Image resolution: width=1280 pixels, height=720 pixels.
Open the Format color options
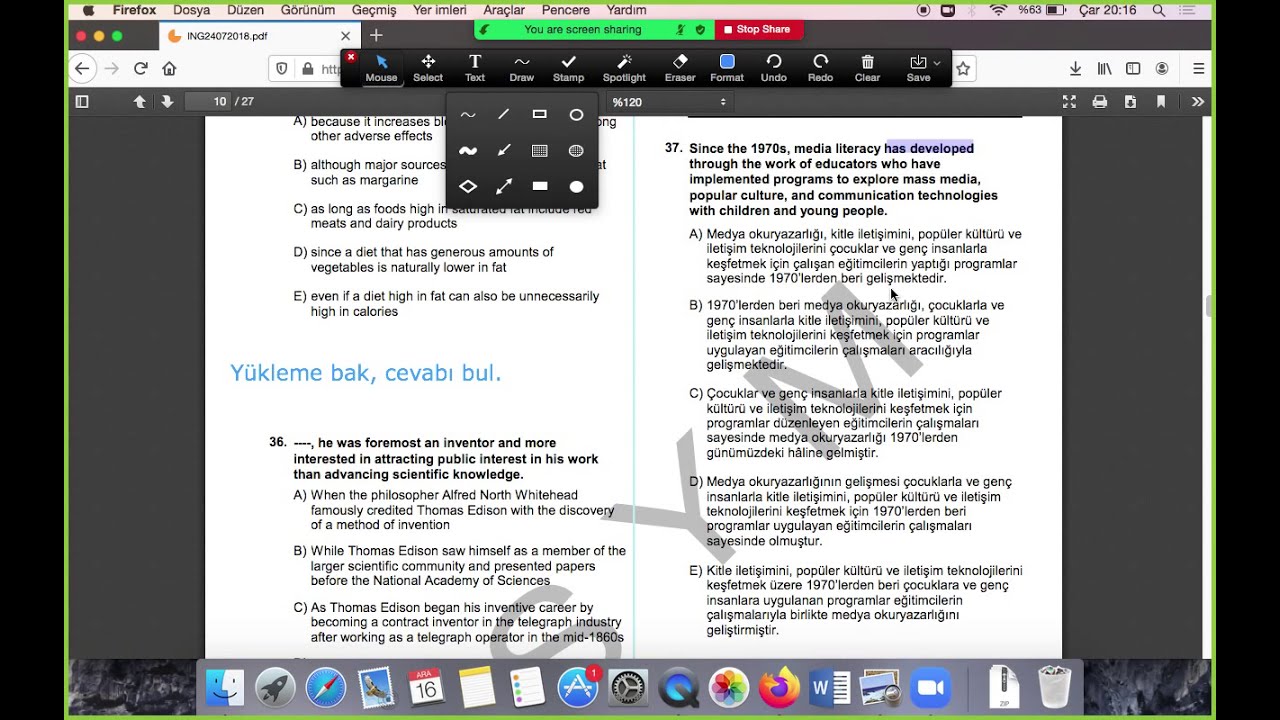(x=727, y=68)
